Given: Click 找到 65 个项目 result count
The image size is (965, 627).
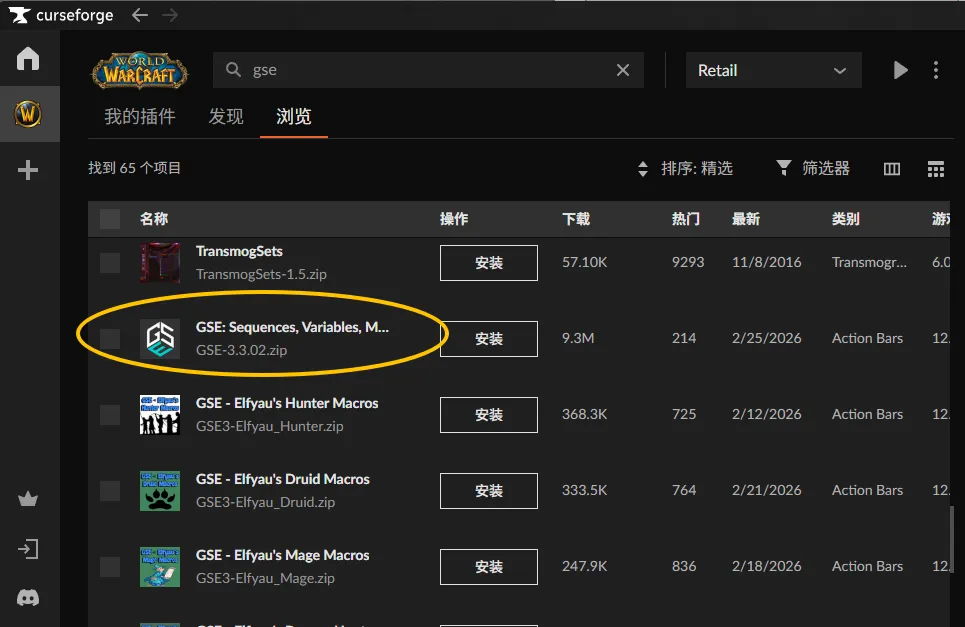Looking at the screenshot, I should pyautogui.click(x=135, y=168).
